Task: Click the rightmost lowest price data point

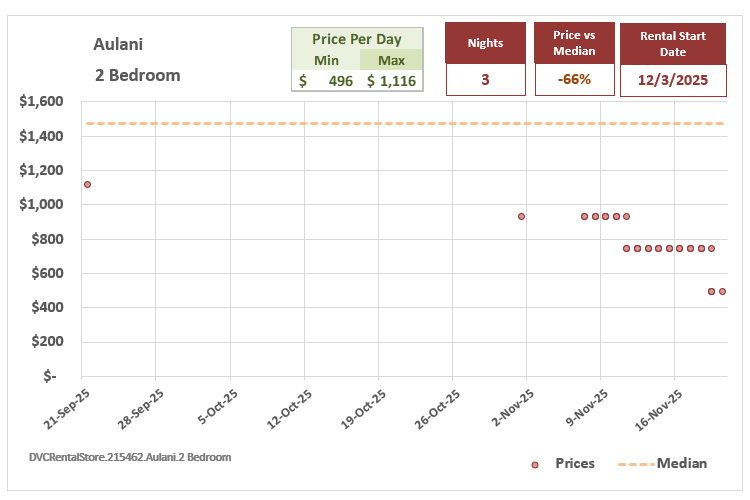Action: [x=722, y=291]
